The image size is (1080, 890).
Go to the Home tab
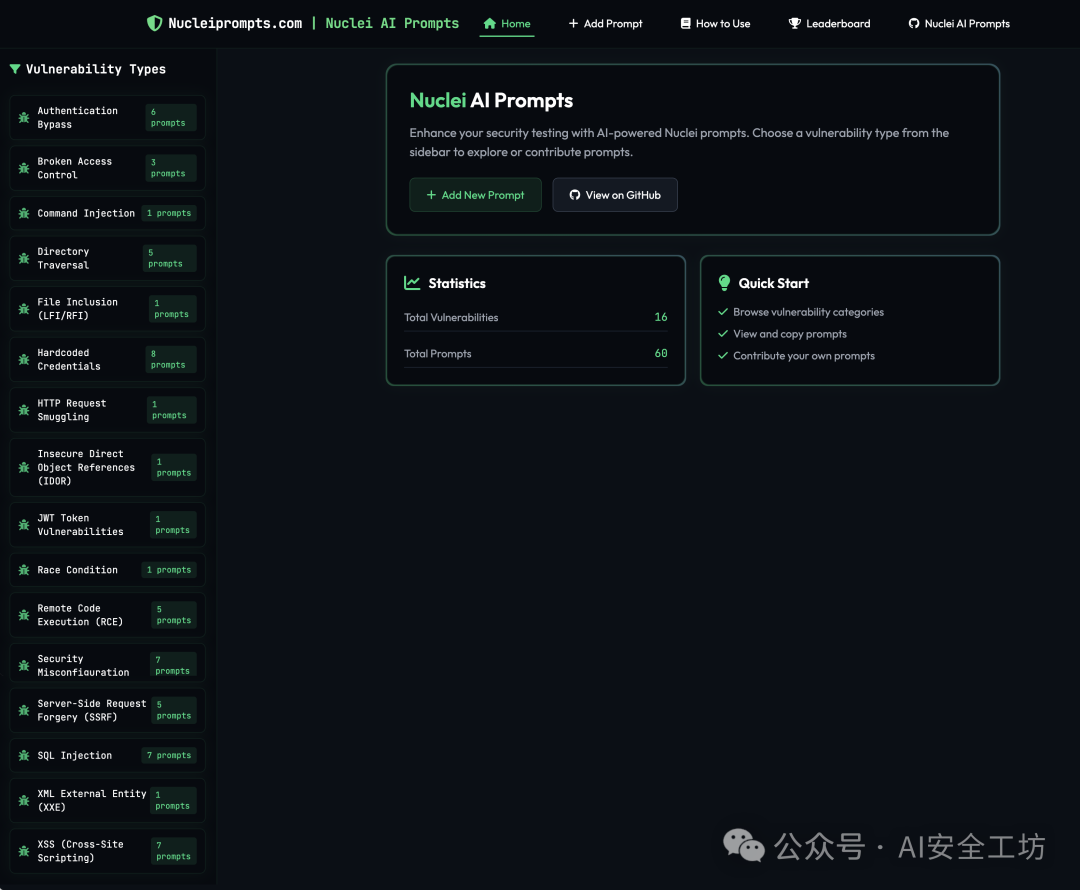pyautogui.click(x=507, y=23)
